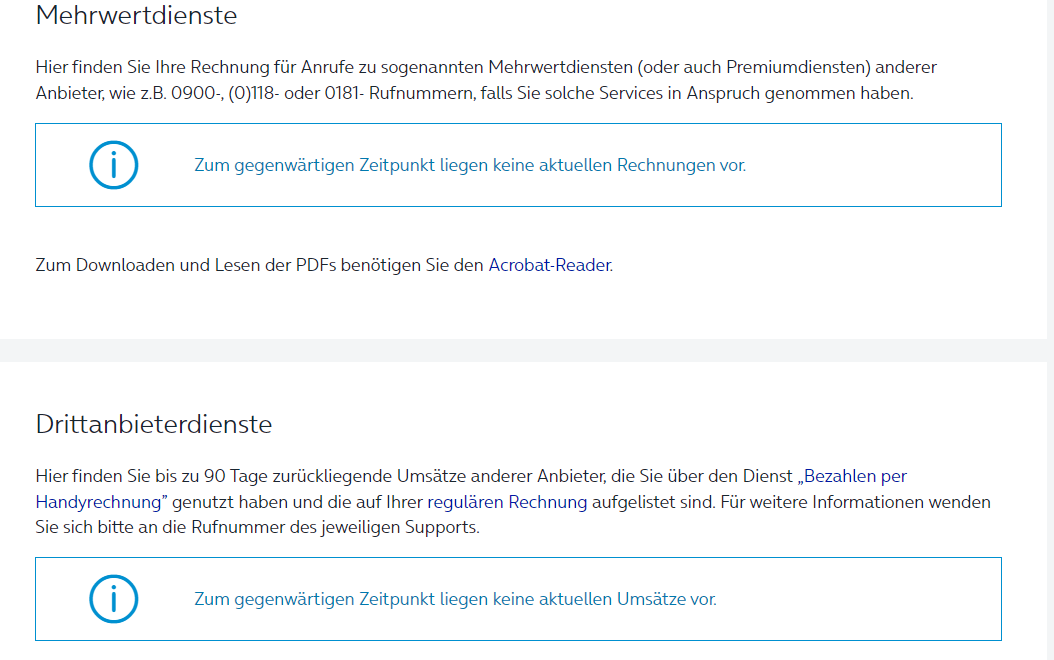
Task: Click "keine aktuellen Rechnungen vor" message
Action: 470,165
